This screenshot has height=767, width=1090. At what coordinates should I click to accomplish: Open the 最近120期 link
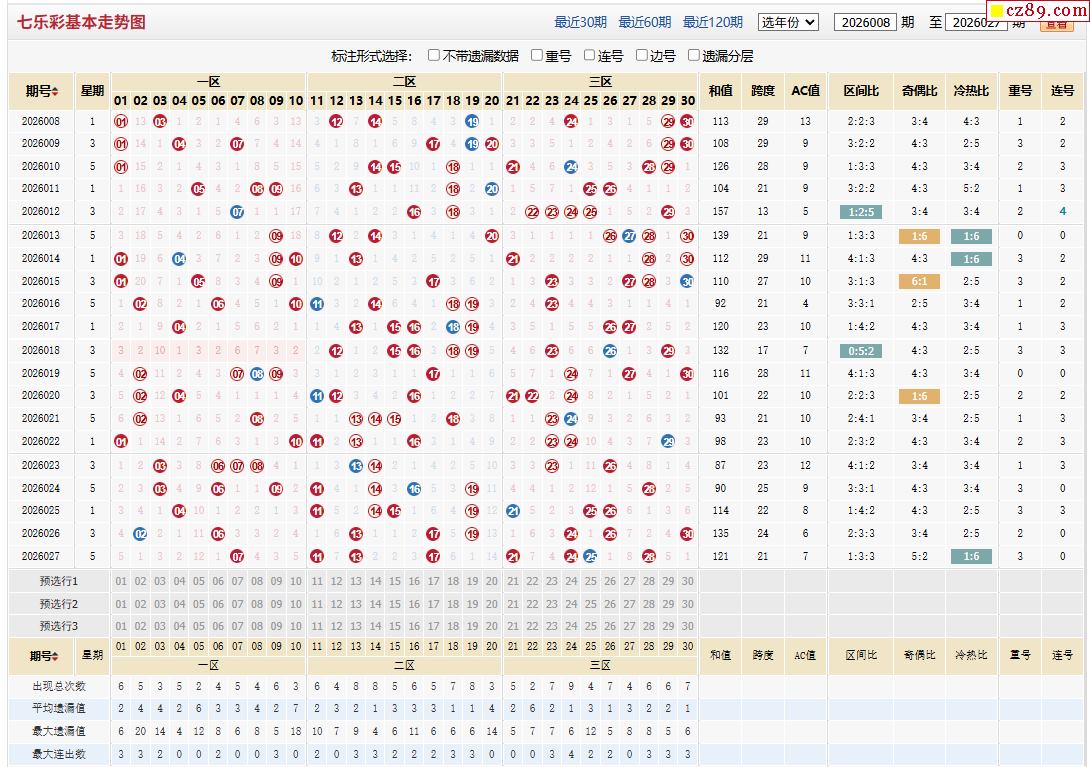pos(712,22)
